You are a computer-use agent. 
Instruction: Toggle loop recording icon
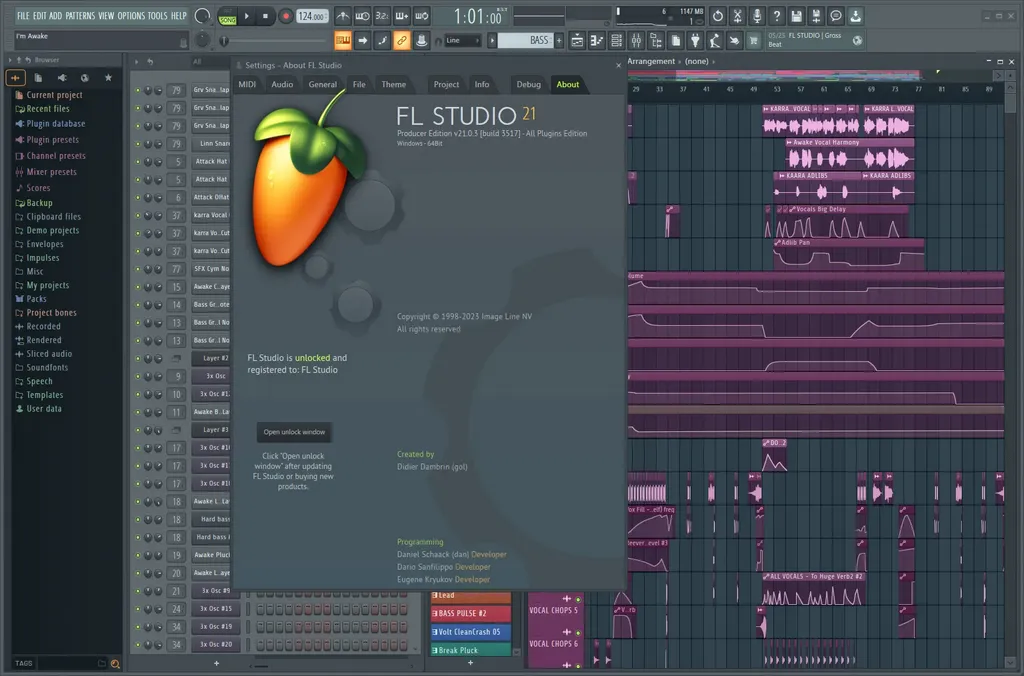[x=422, y=16]
